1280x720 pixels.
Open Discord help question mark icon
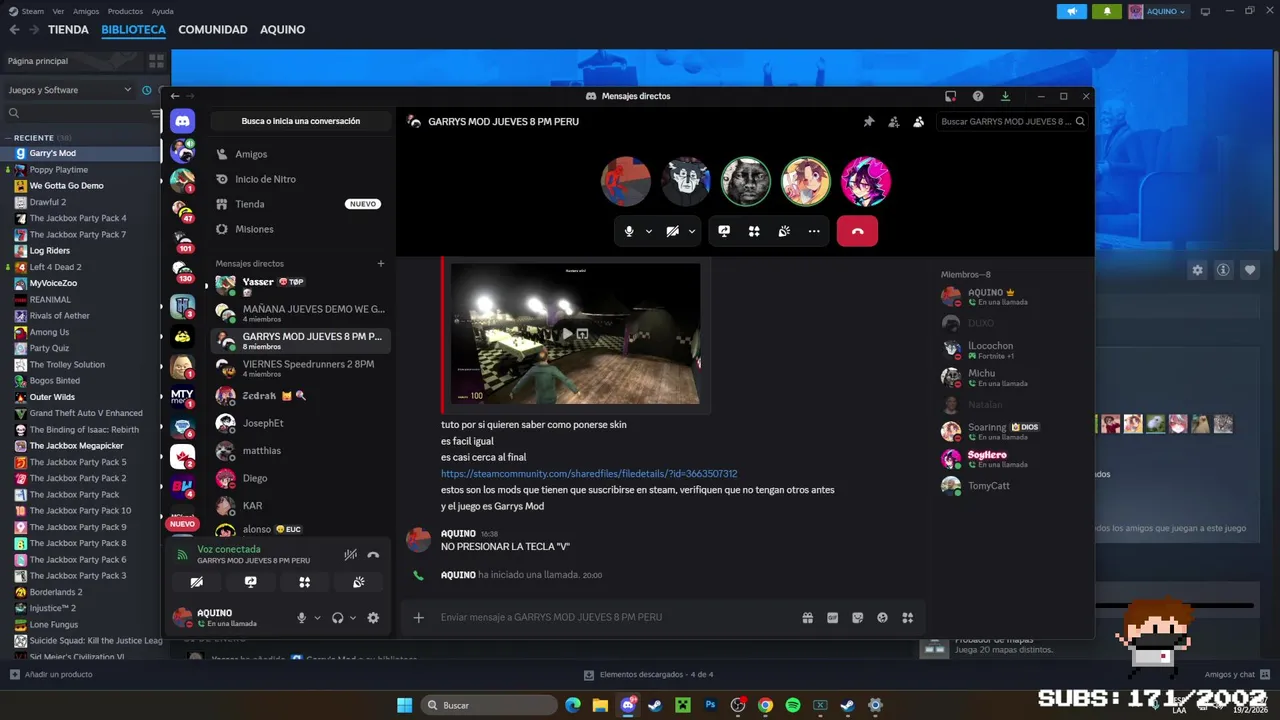978,96
